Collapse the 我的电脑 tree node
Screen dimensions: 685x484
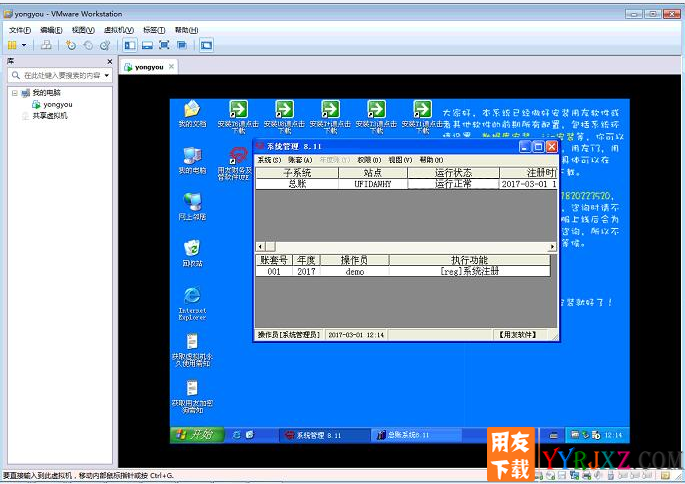(x=15, y=93)
